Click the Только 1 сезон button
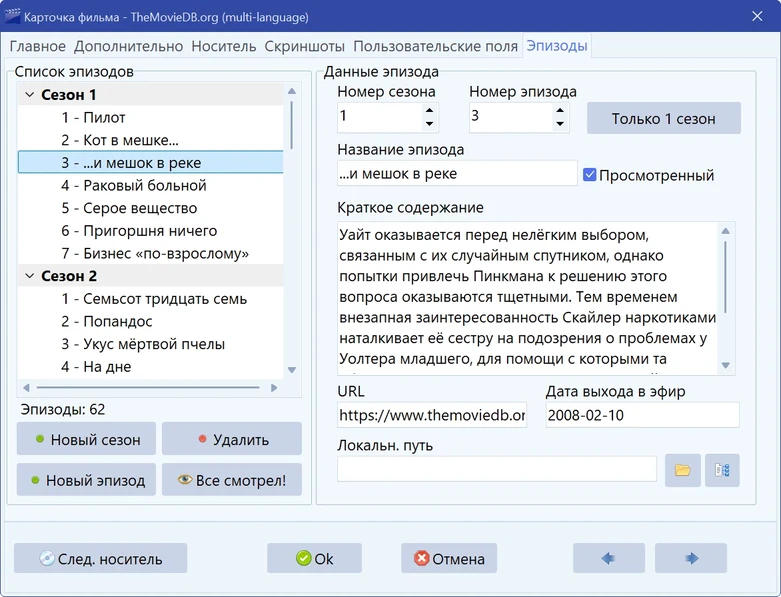Viewport: 781px width, 597px height. tap(663, 118)
